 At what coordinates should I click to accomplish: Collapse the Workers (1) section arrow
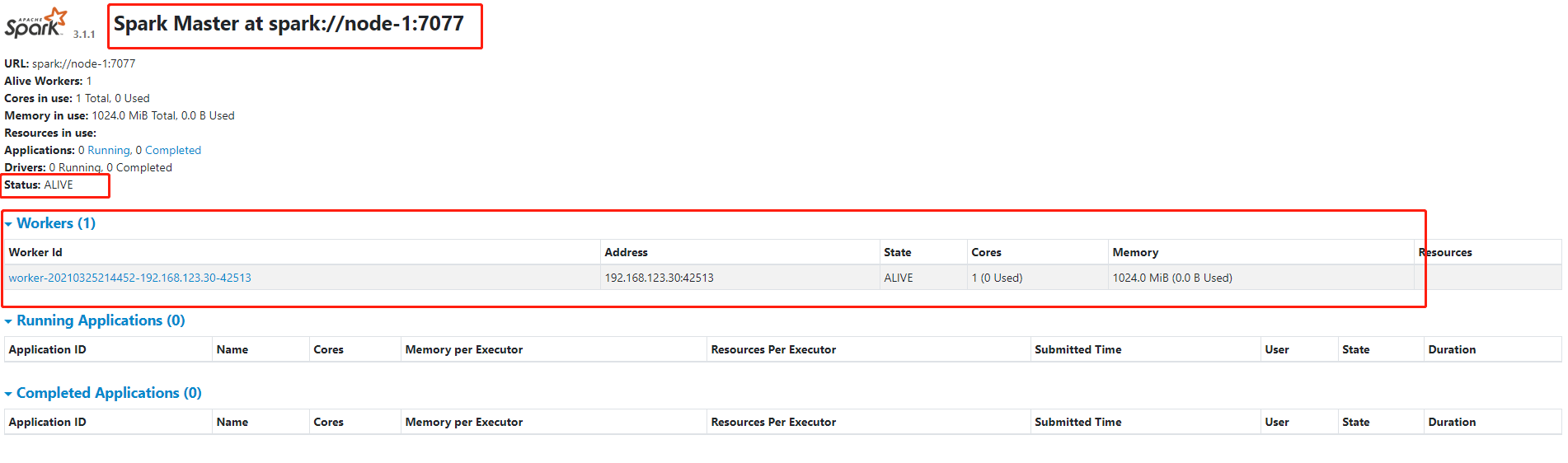[x=8, y=224]
